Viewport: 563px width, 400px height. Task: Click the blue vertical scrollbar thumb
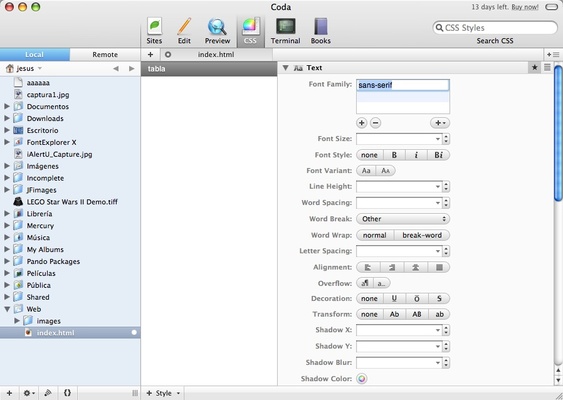click(x=558, y=133)
